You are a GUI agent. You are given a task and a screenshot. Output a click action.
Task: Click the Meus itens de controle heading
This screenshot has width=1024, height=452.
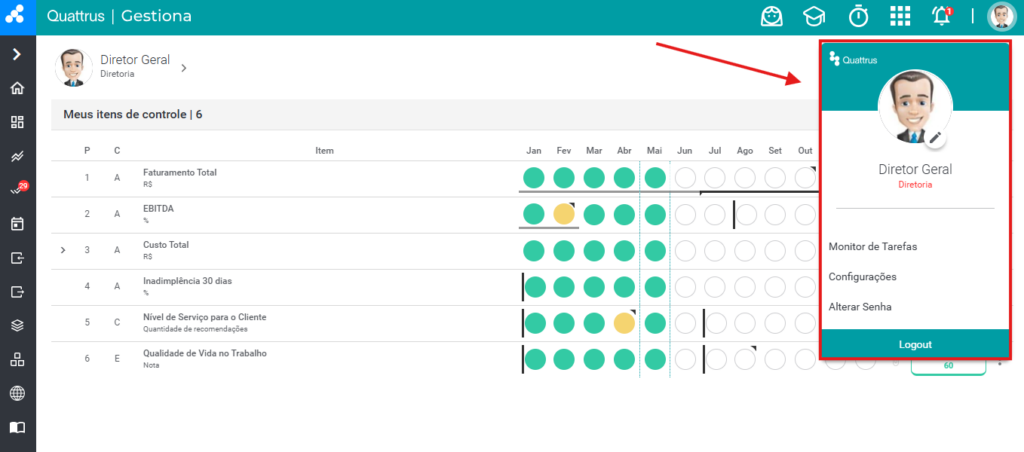[x=133, y=115]
